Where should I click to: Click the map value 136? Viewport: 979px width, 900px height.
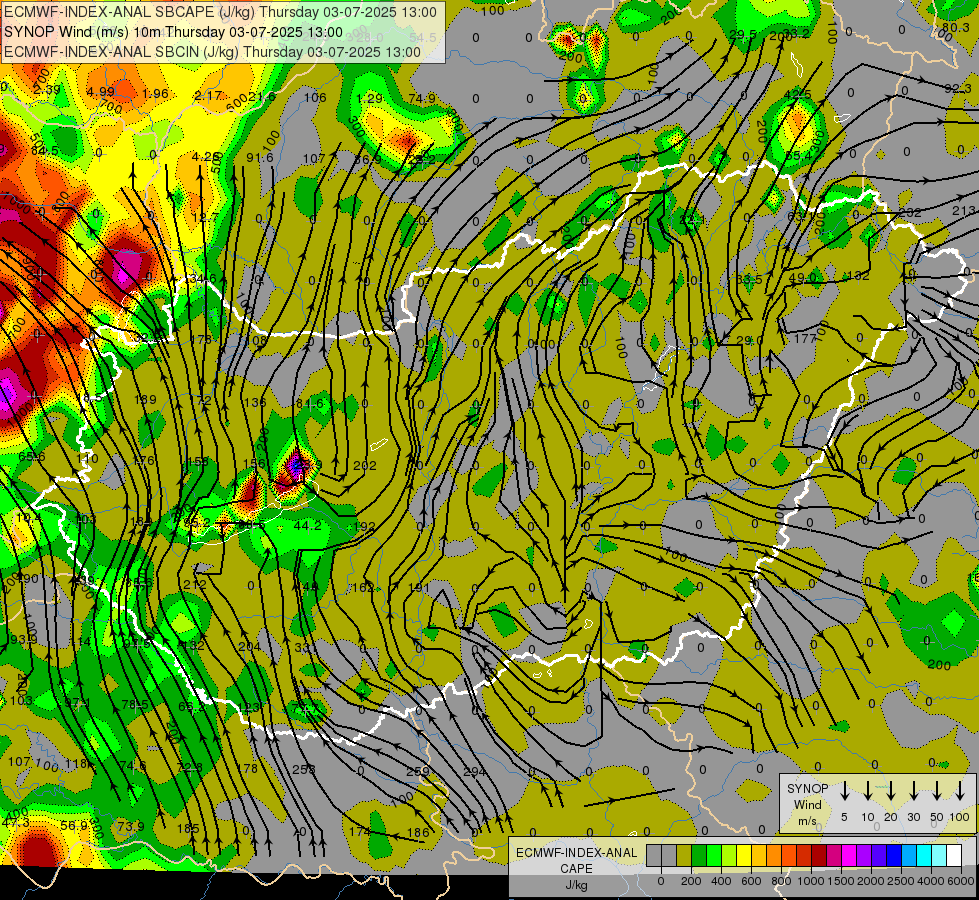(255, 402)
